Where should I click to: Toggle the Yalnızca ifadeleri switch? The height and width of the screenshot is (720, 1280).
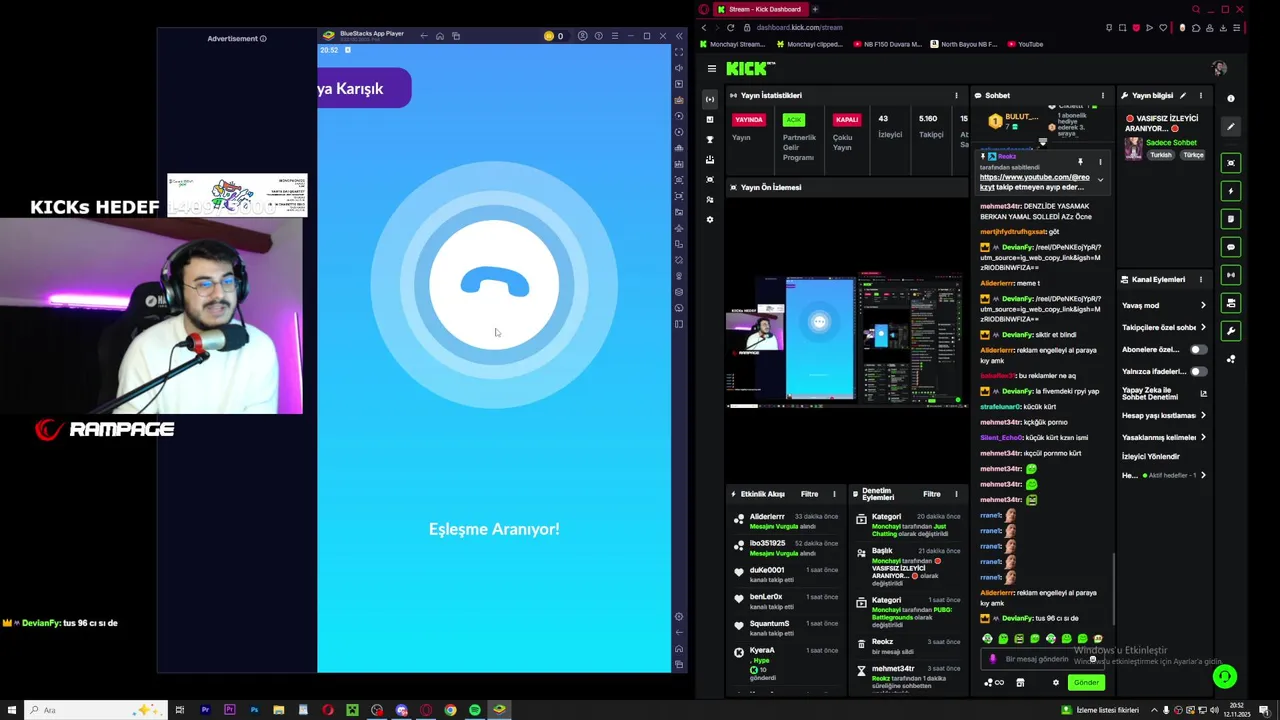(1198, 372)
